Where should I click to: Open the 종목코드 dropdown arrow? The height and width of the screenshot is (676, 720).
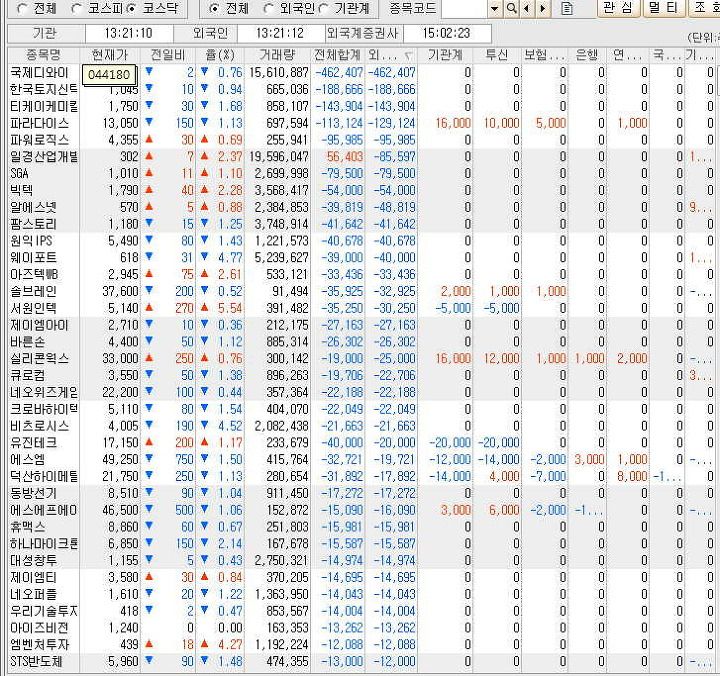(494, 8)
